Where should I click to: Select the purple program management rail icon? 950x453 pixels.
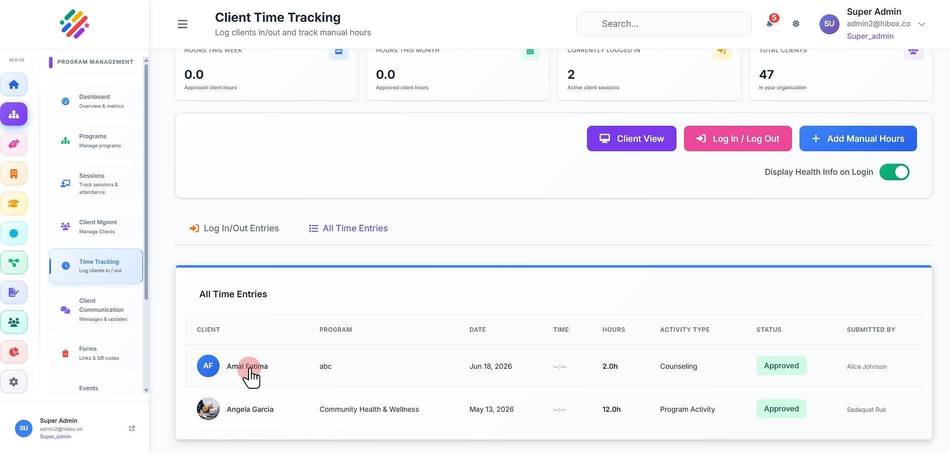pos(13,114)
